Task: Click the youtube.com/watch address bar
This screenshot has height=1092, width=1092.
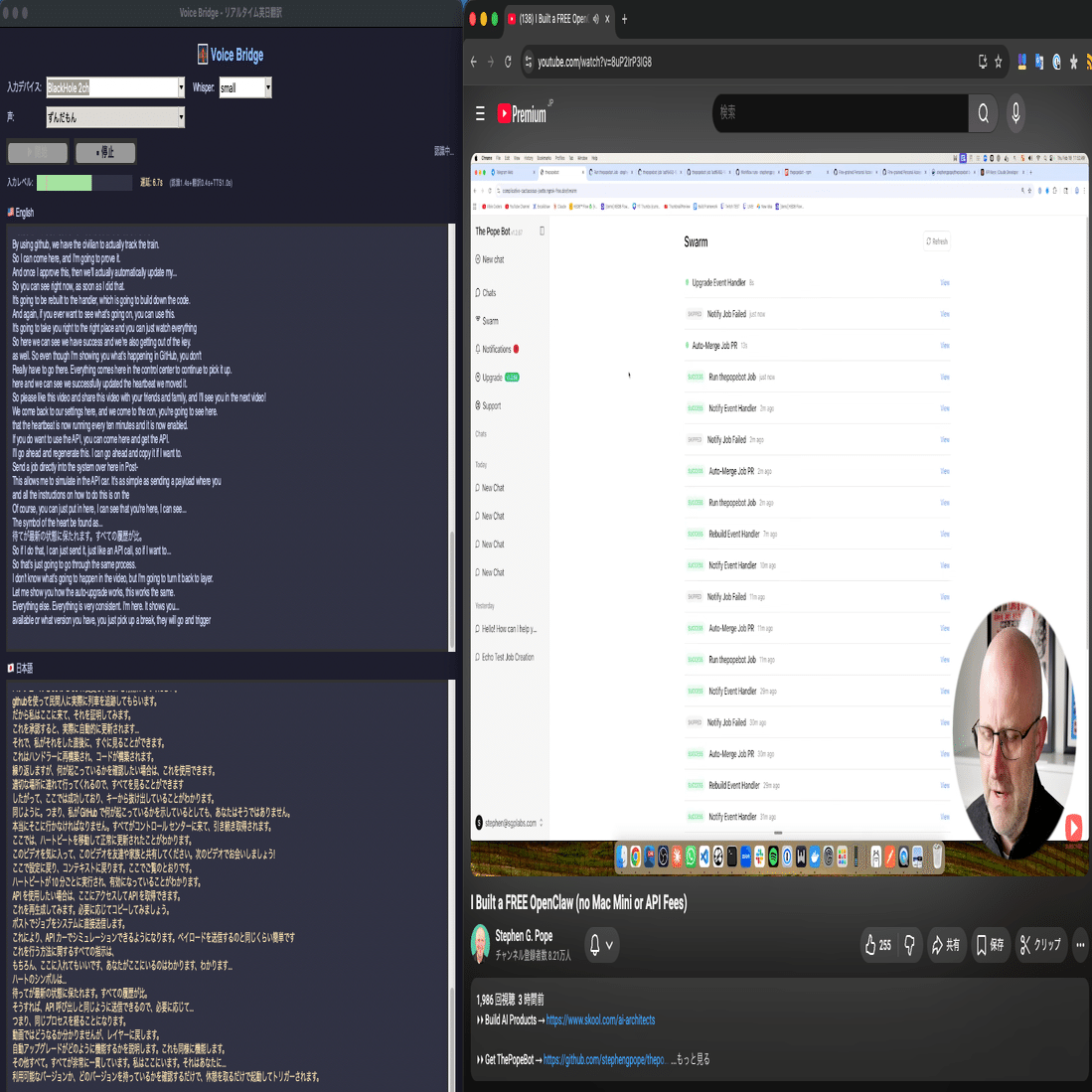Action: tap(594, 62)
